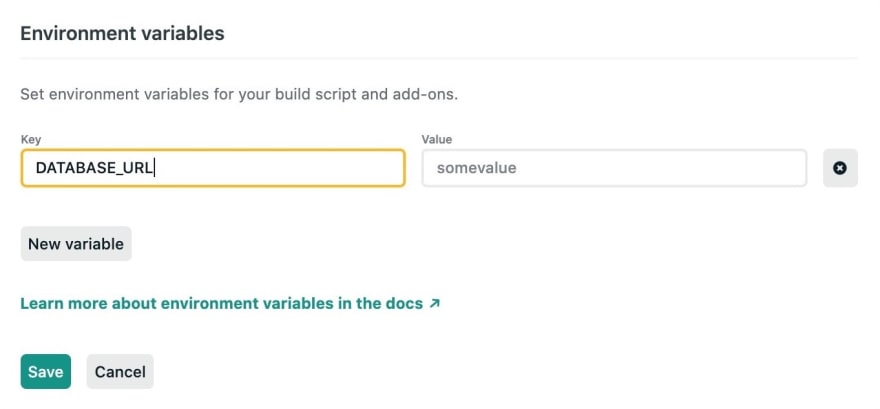Image resolution: width=880 pixels, height=409 pixels.
Task: Focus the Key field containing DATABASE_URL
Action: point(213,168)
